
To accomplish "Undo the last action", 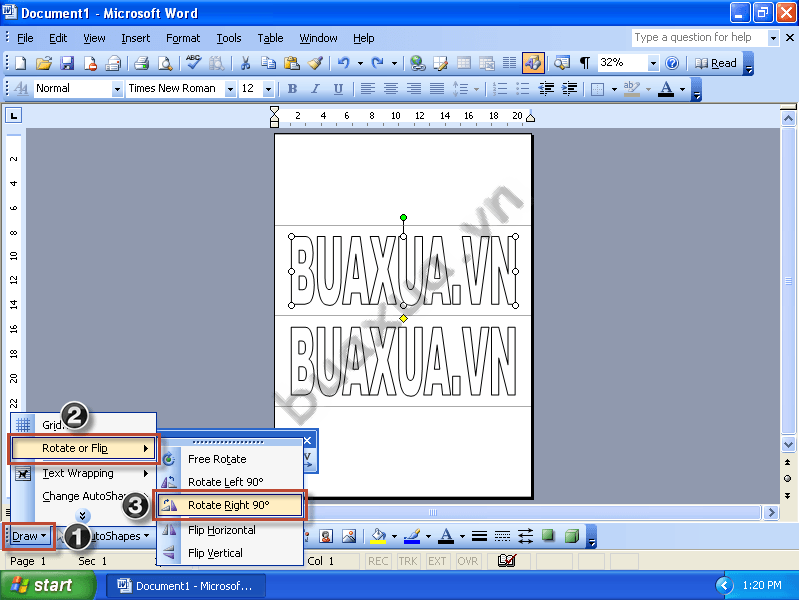I will click(343, 63).
